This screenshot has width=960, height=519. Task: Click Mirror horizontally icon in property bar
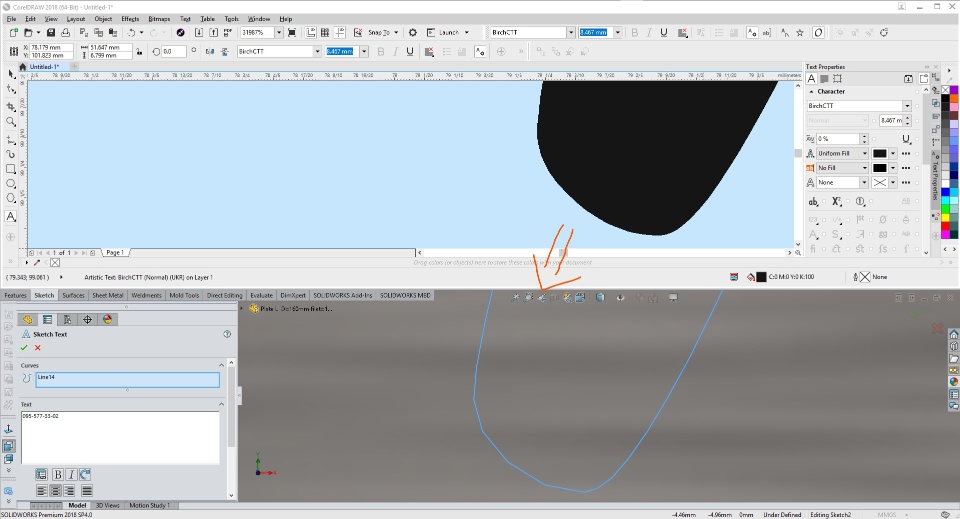(x=210, y=51)
